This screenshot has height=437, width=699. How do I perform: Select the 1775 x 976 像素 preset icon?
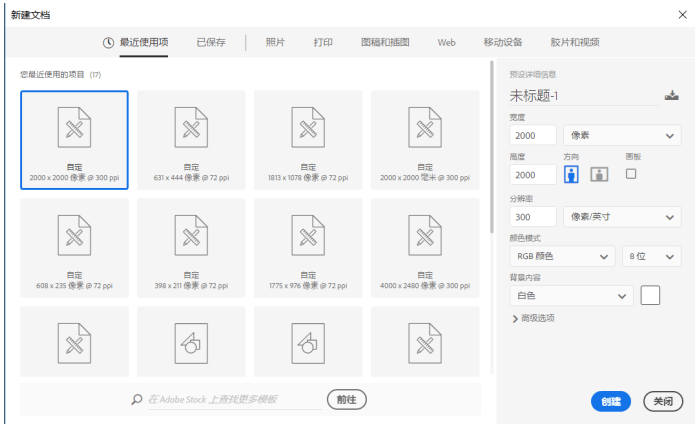[308, 235]
